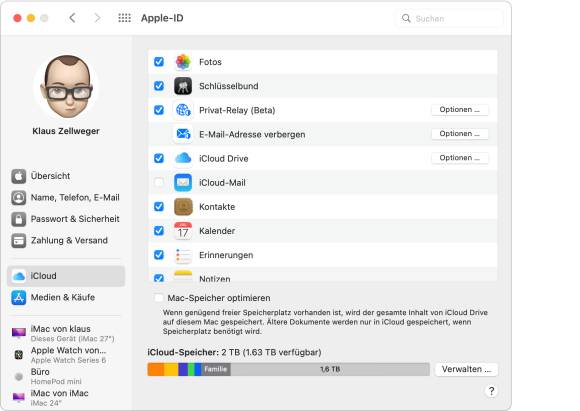Open Zahlung & Versand section

pyautogui.click(x=66, y=240)
